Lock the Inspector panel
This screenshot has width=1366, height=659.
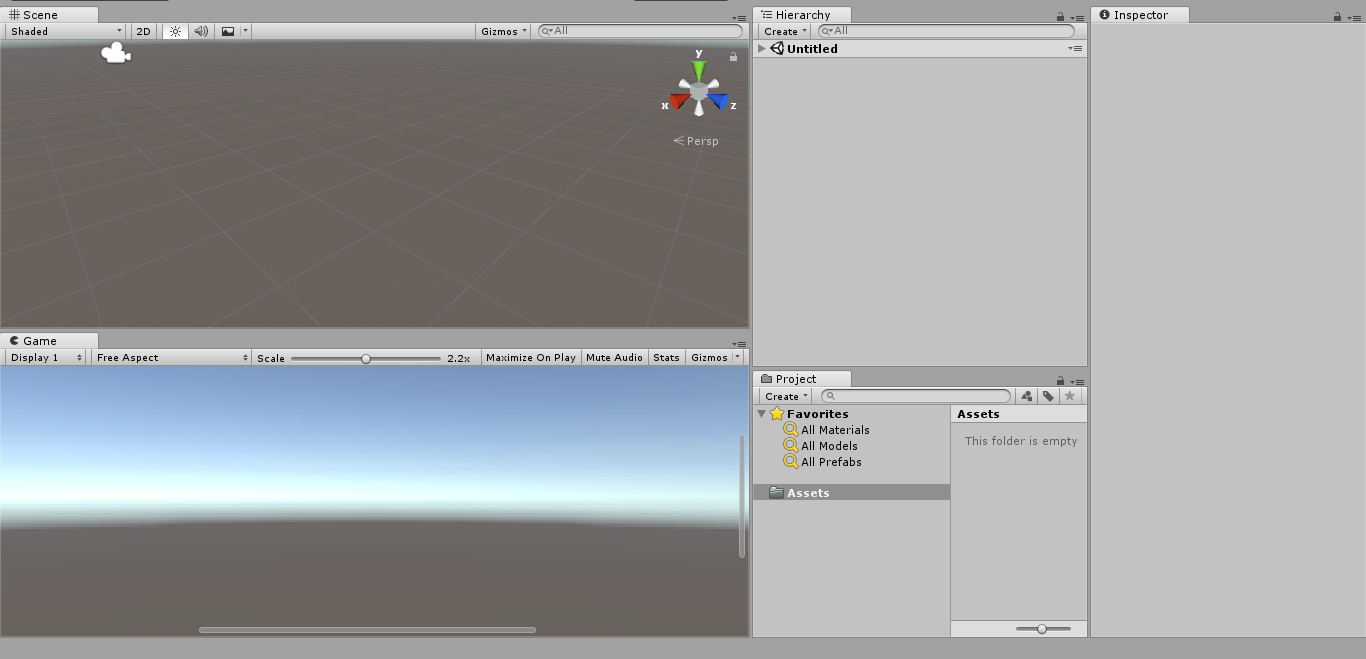[x=1337, y=17]
